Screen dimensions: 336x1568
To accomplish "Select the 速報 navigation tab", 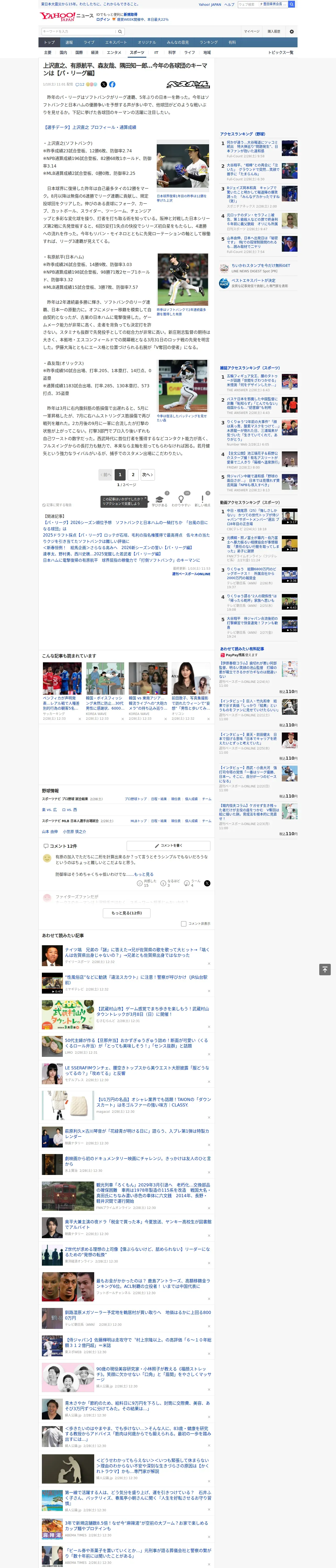I will click(69, 43).
